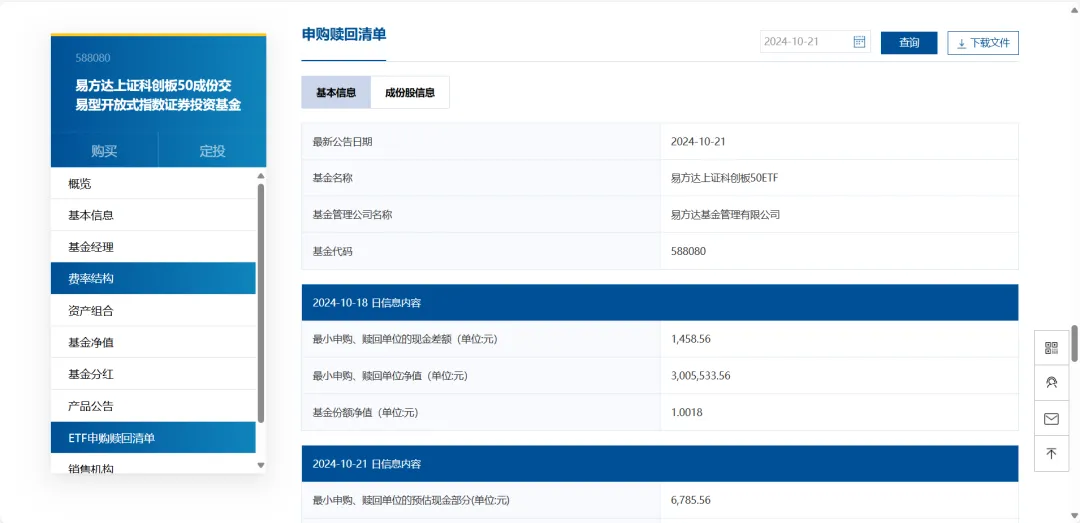Open 资产组合 in the sidebar menu
Viewport: 1080px width, 523px height.
click(x=153, y=311)
